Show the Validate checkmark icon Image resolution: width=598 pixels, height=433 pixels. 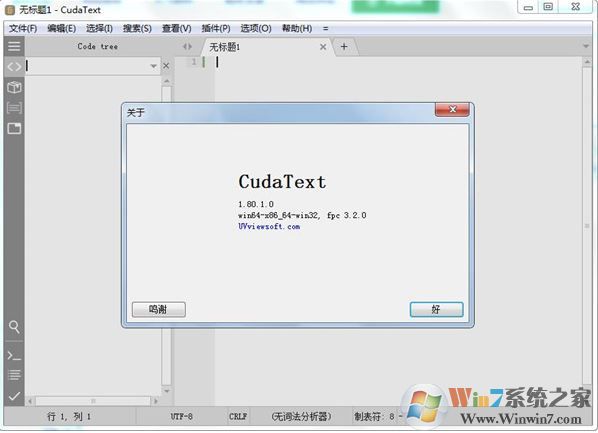[14, 396]
